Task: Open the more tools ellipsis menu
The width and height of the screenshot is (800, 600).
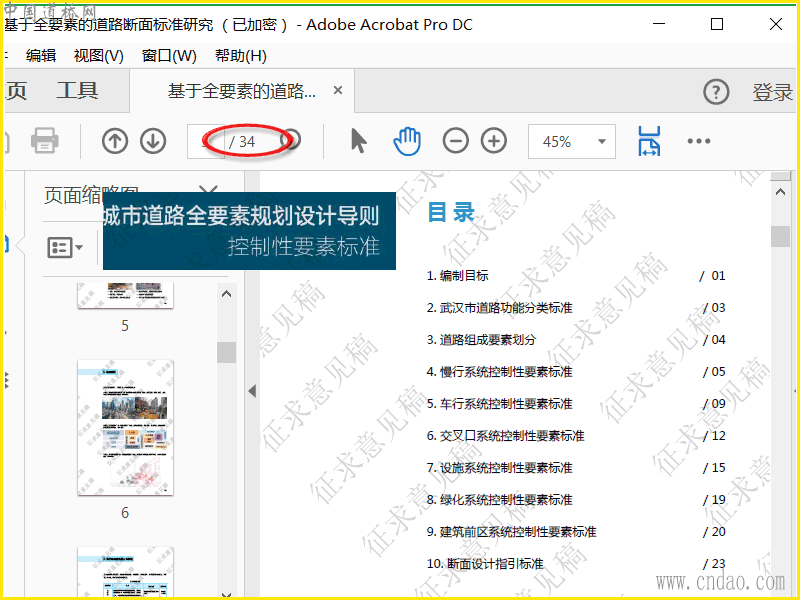Action: (x=699, y=141)
